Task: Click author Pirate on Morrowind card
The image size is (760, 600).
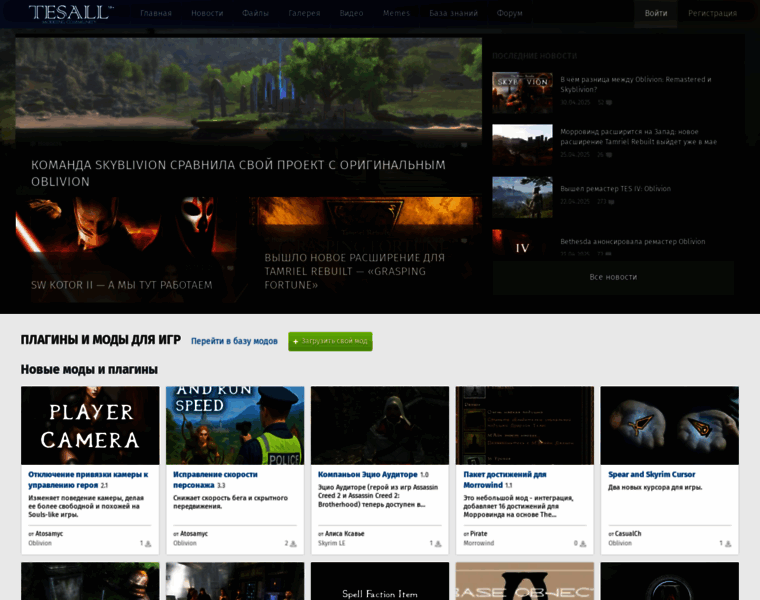Action: click(478, 534)
